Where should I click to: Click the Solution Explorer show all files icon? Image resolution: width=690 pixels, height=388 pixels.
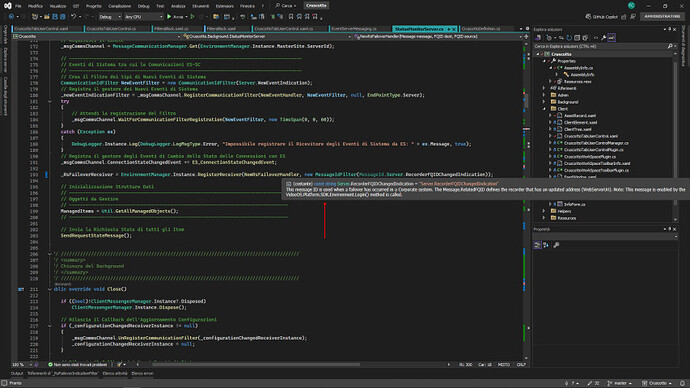coord(585,38)
